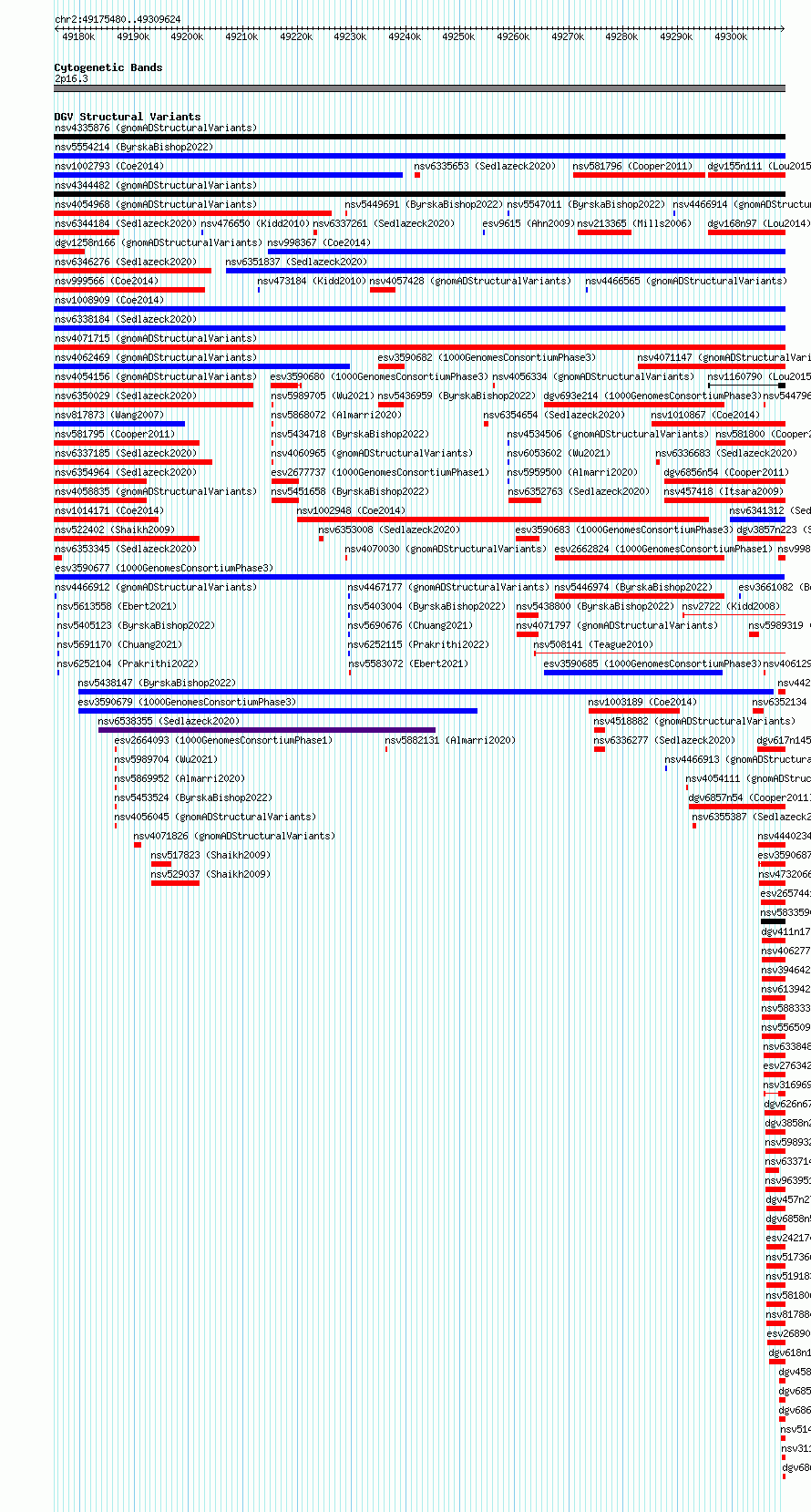Click the 49180k ruler tick label

[x=78, y=36]
